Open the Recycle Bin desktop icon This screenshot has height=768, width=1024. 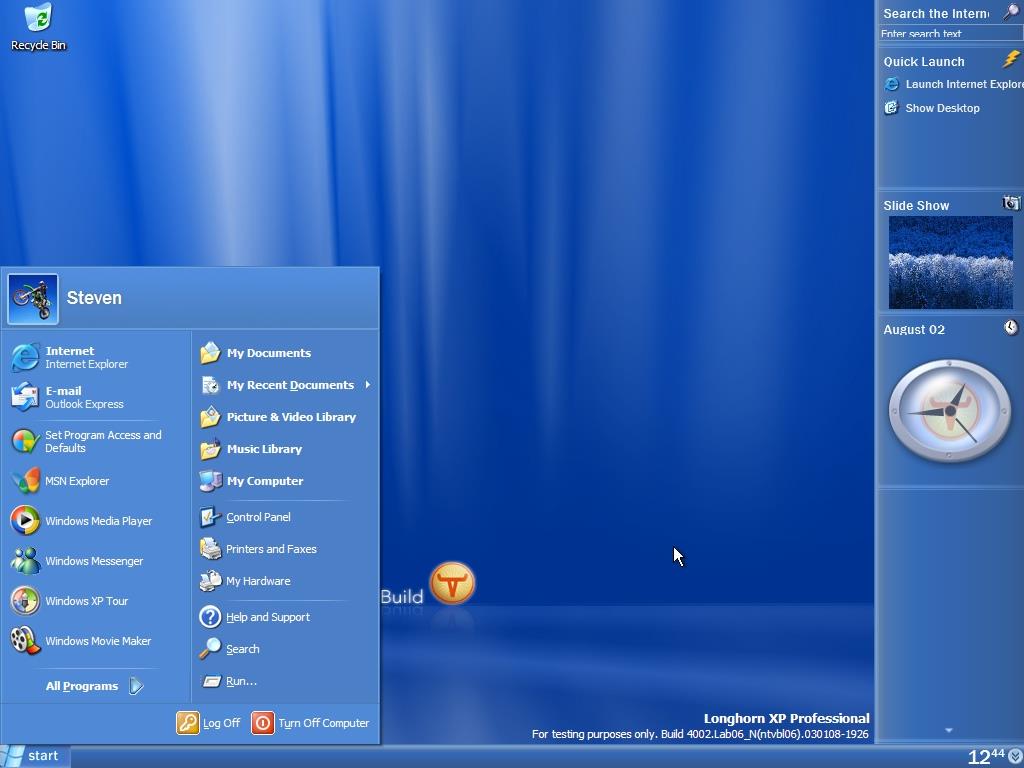point(39,27)
